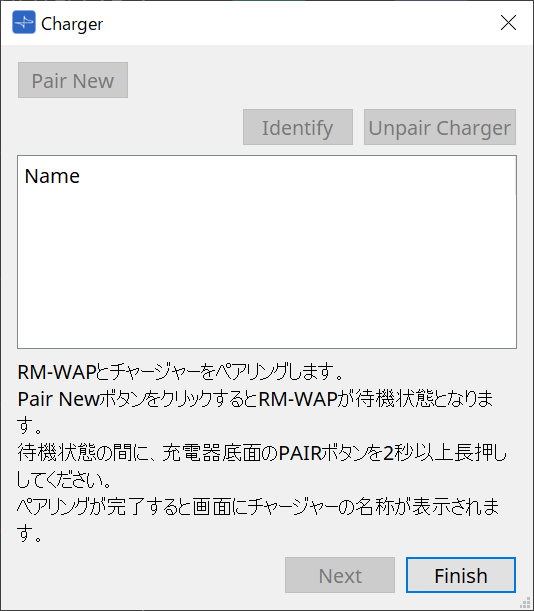Select the focused Finish button
Screen dimensions: 534x611
point(461,575)
